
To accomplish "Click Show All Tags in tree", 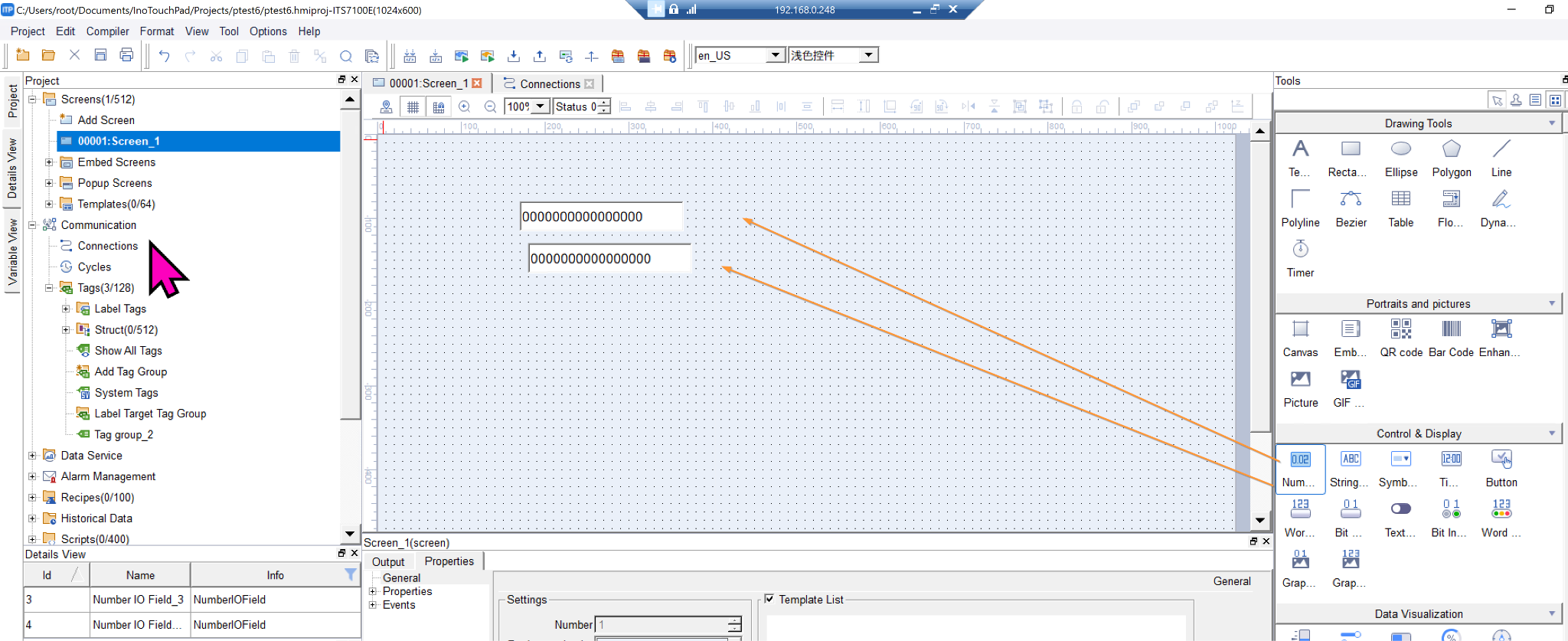I will (128, 351).
